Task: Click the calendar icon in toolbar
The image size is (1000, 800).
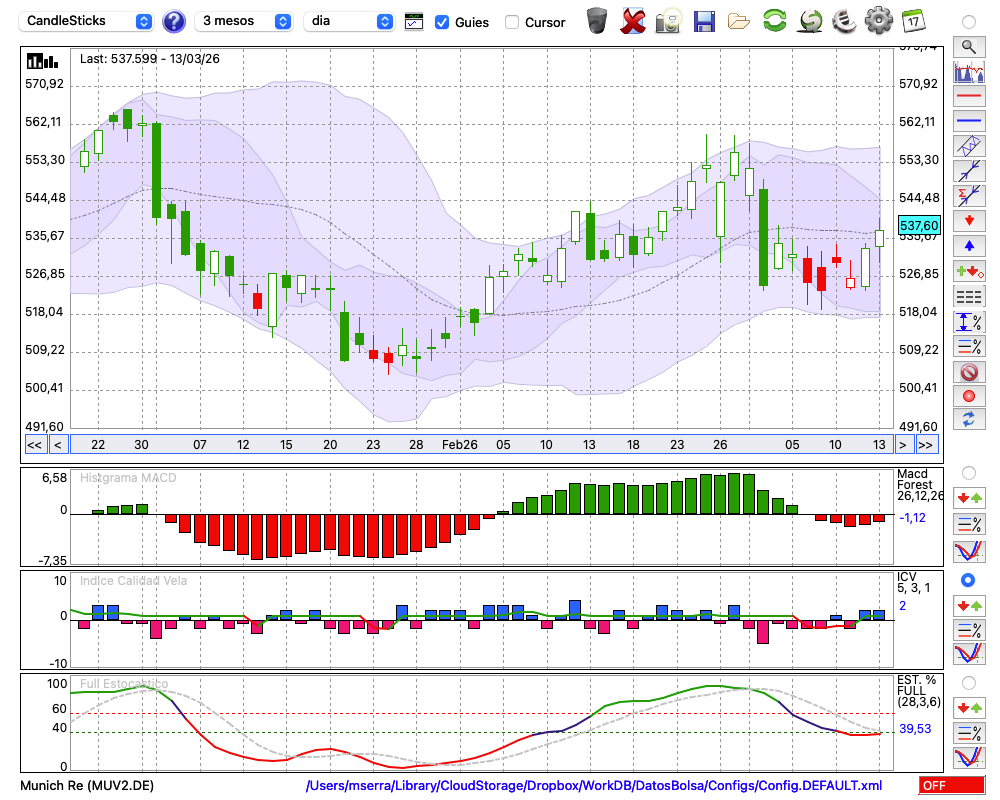Action: [912, 21]
